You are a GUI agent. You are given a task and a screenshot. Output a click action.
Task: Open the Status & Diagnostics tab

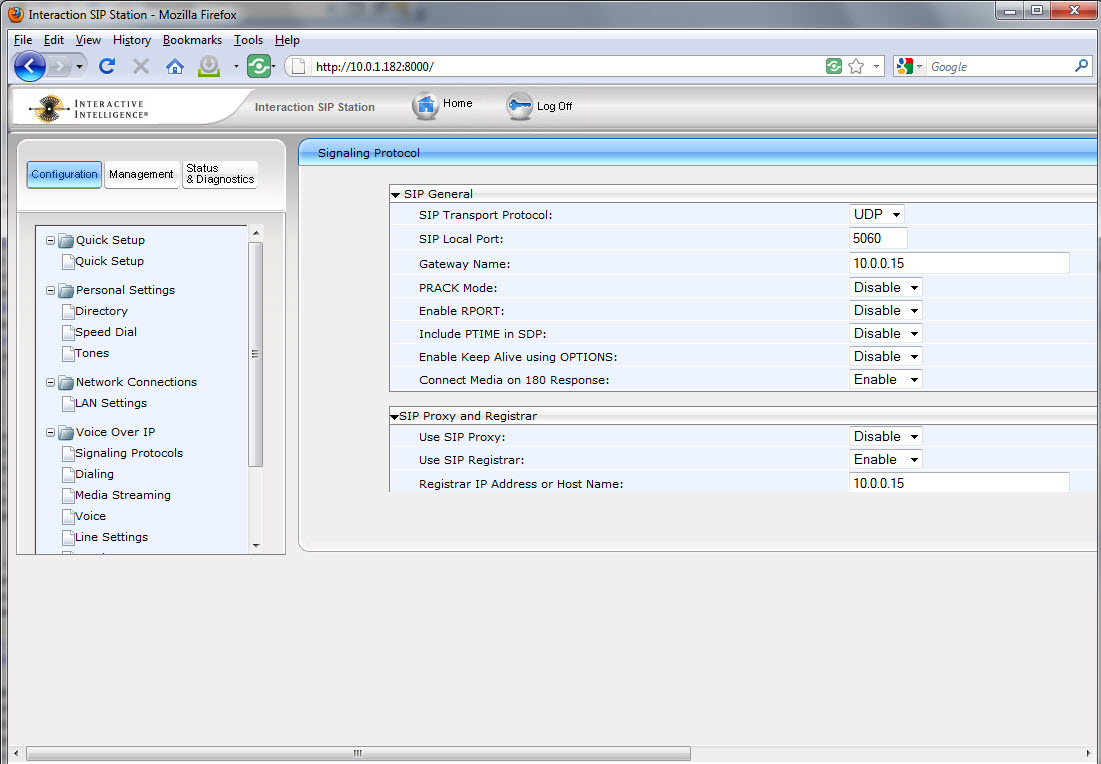tap(220, 175)
